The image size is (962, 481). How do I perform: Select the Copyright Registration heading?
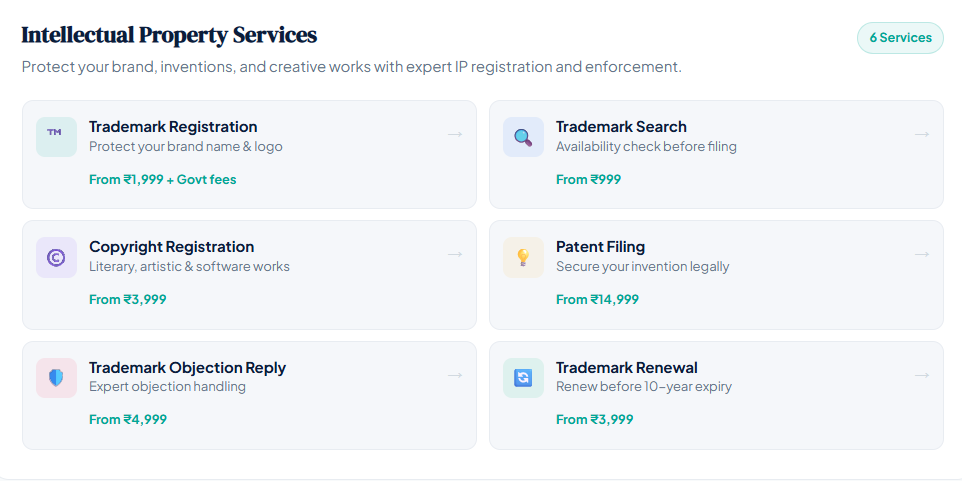tap(171, 247)
